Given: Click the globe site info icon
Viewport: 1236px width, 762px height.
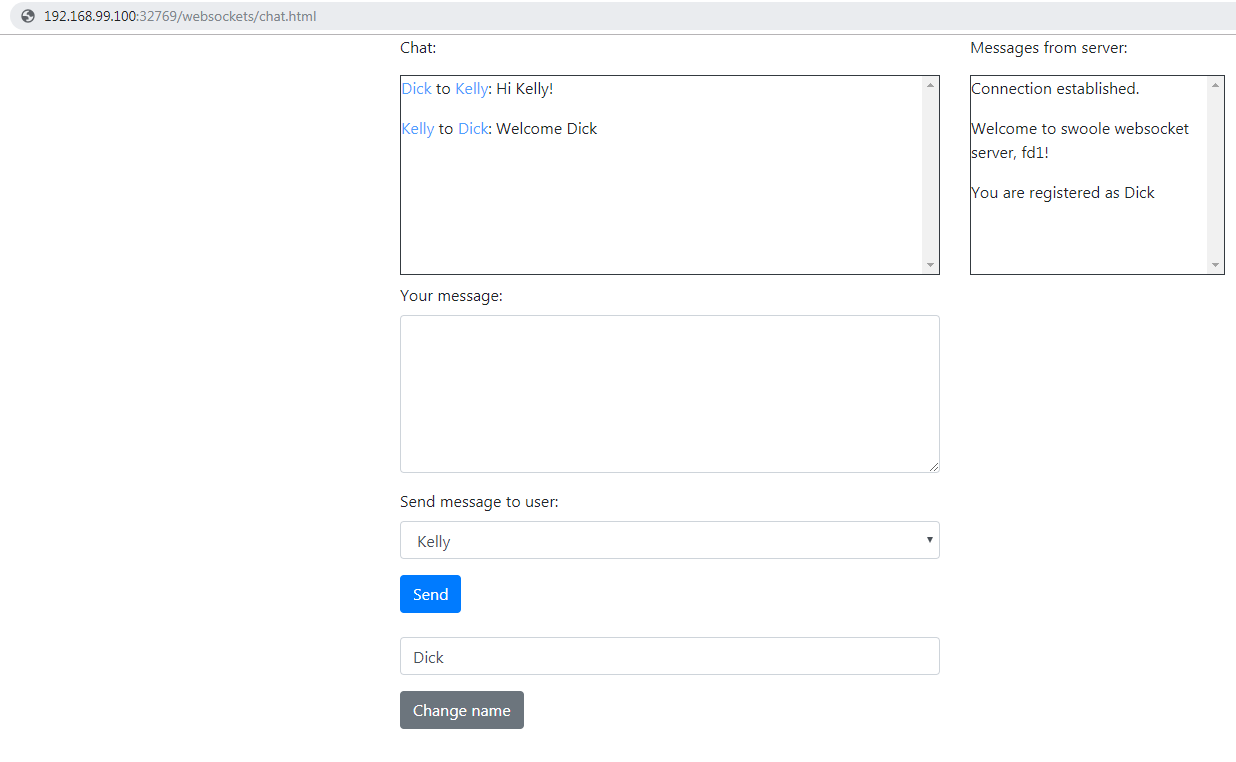Looking at the screenshot, I should click(27, 16).
